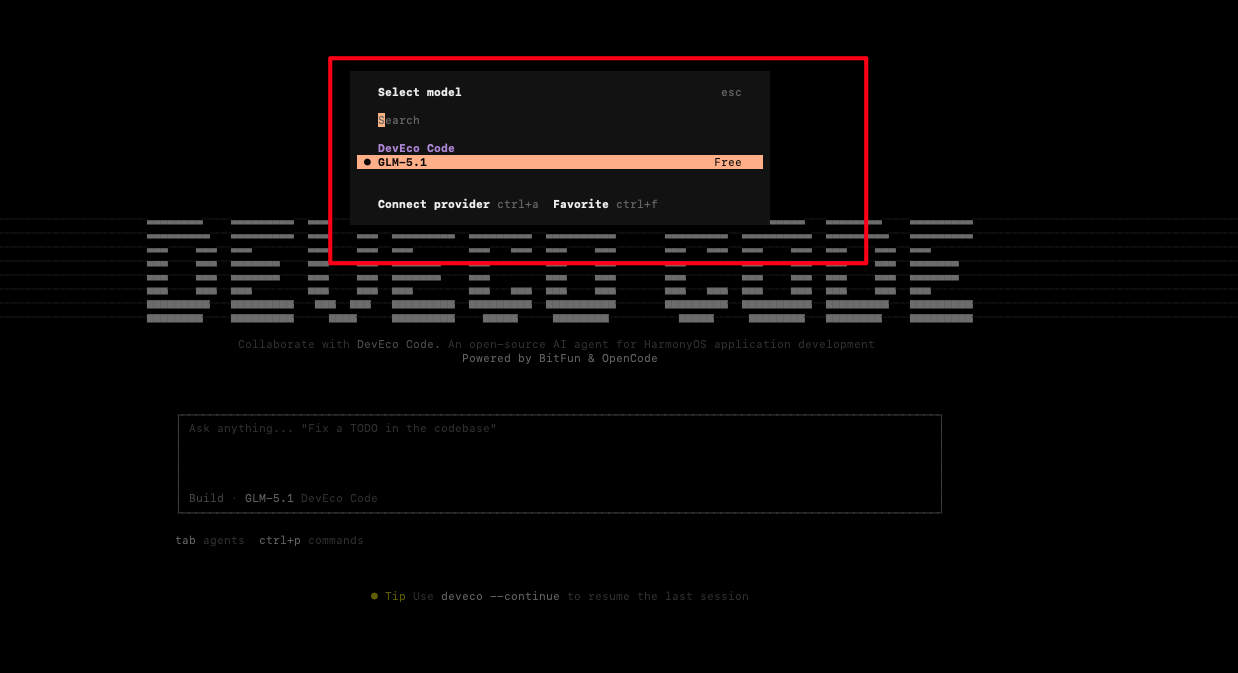The width and height of the screenshot is (1238, 673).
Task: Open Connect provider option
Action: 458,204
